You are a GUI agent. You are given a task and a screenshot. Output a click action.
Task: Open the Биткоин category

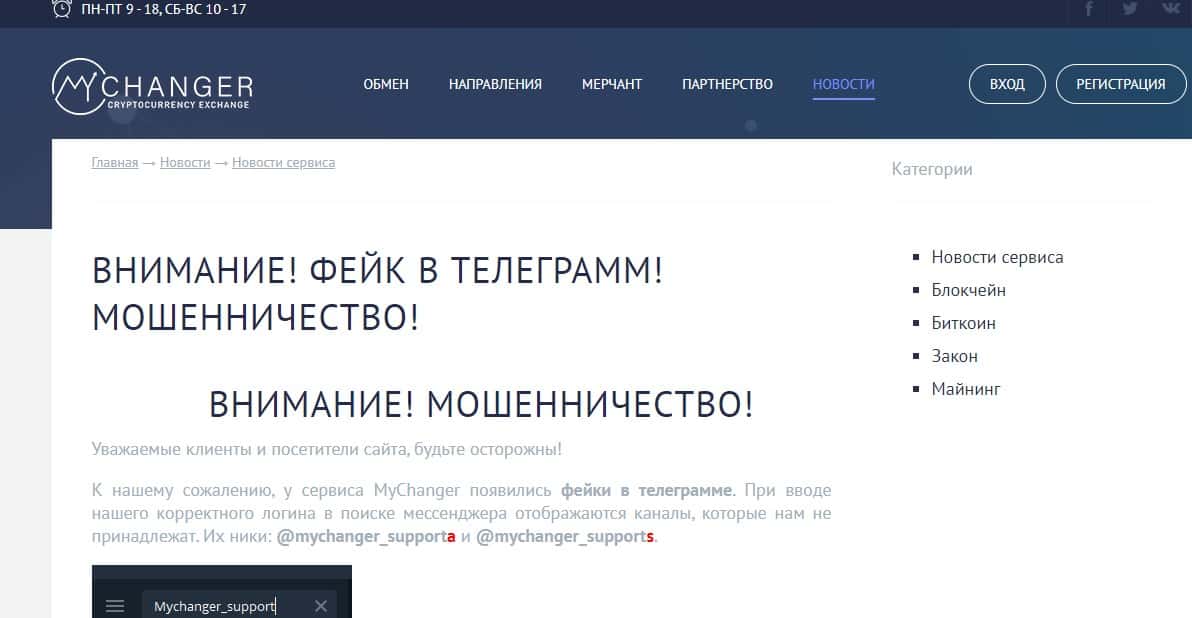[963, 323]
